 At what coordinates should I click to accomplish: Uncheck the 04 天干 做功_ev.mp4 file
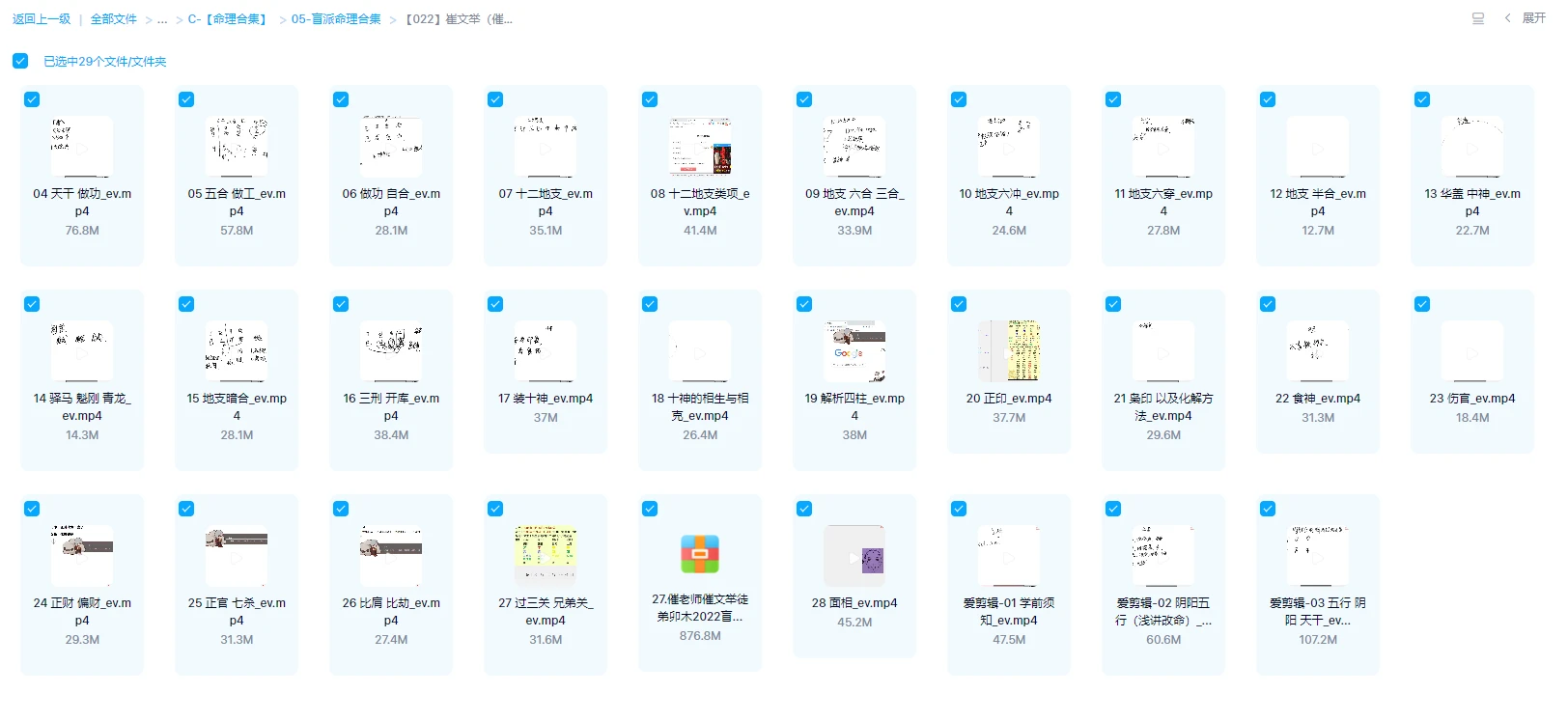pyautogui.click(x=32, y=99)
